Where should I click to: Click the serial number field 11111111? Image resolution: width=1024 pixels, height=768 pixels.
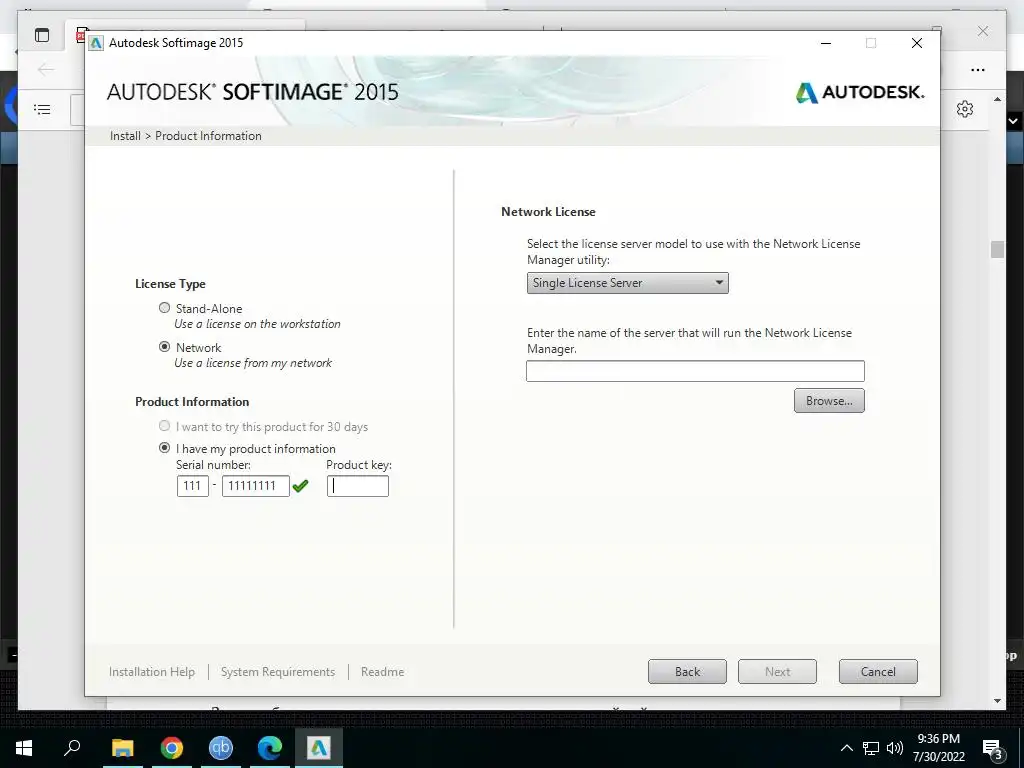(255, 486)
